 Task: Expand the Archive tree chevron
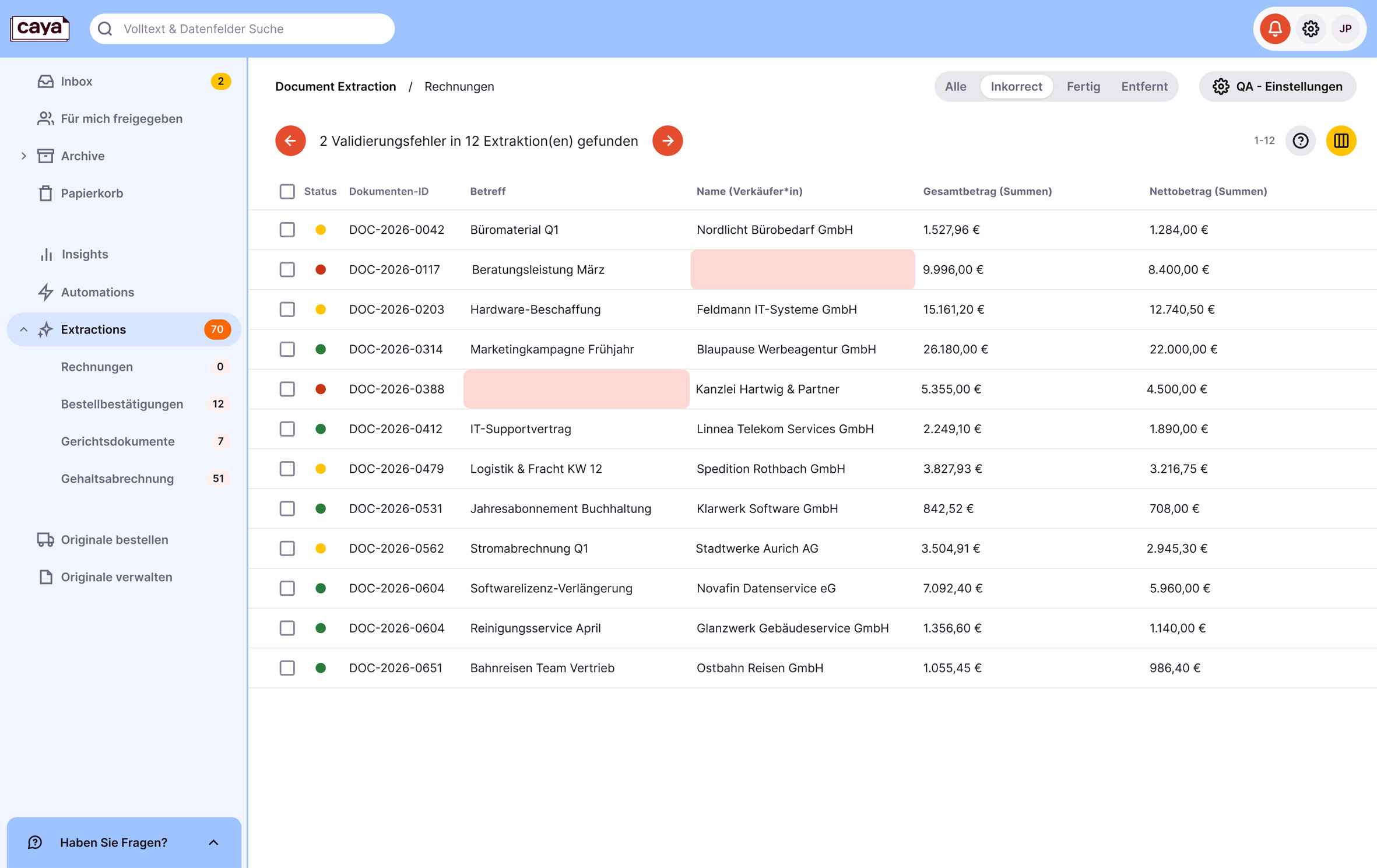point(23,156)
